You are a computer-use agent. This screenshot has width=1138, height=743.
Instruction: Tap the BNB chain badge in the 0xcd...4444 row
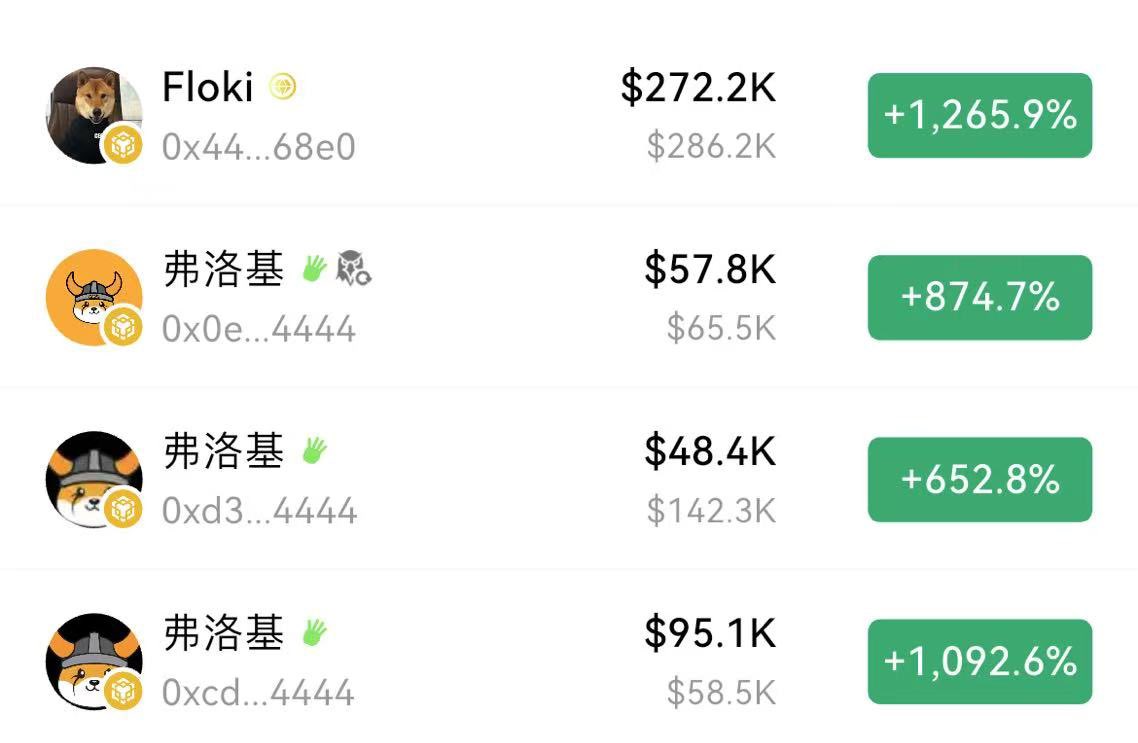tap(123, 691)
